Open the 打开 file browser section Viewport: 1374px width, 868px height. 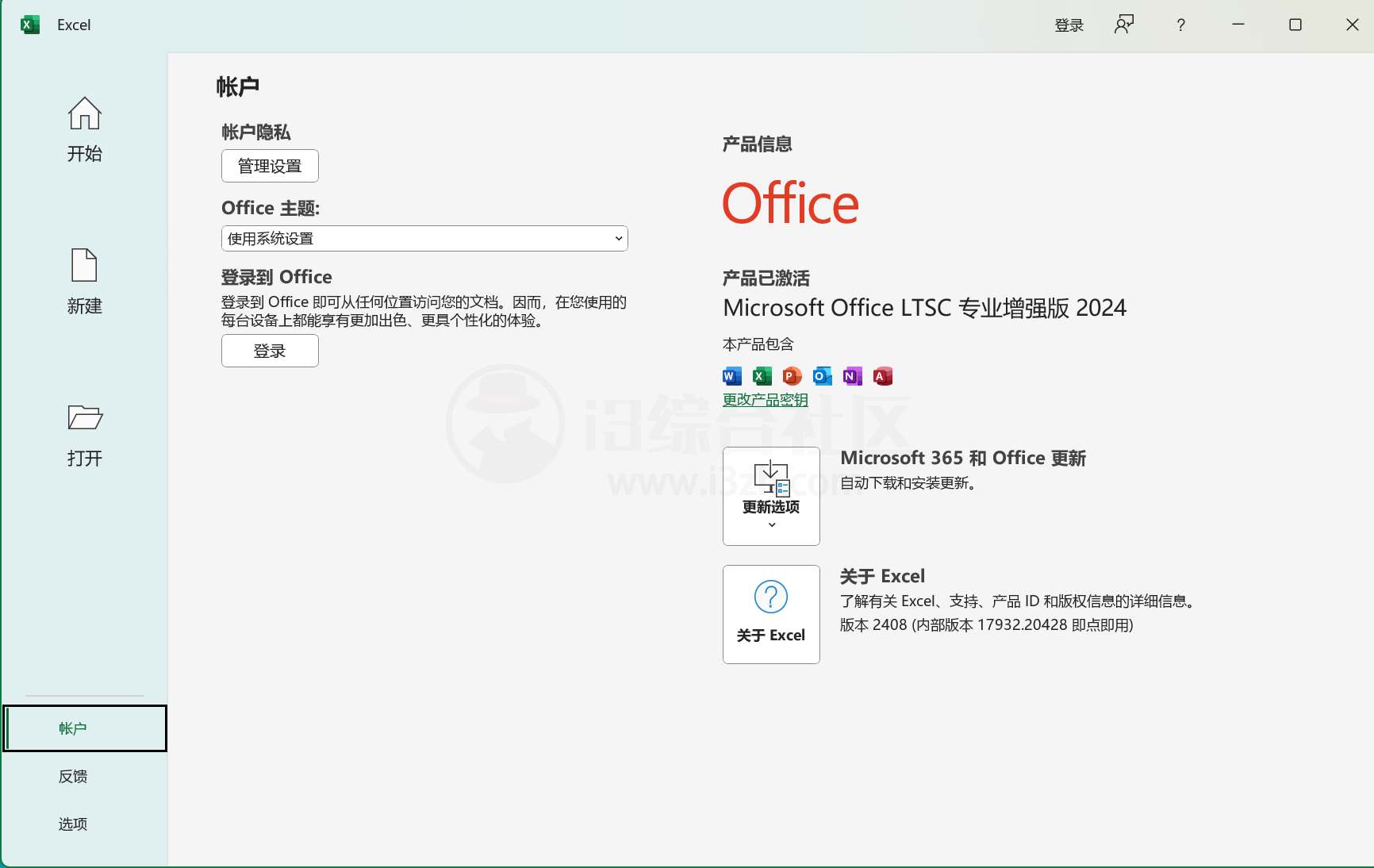pos(84,434)
